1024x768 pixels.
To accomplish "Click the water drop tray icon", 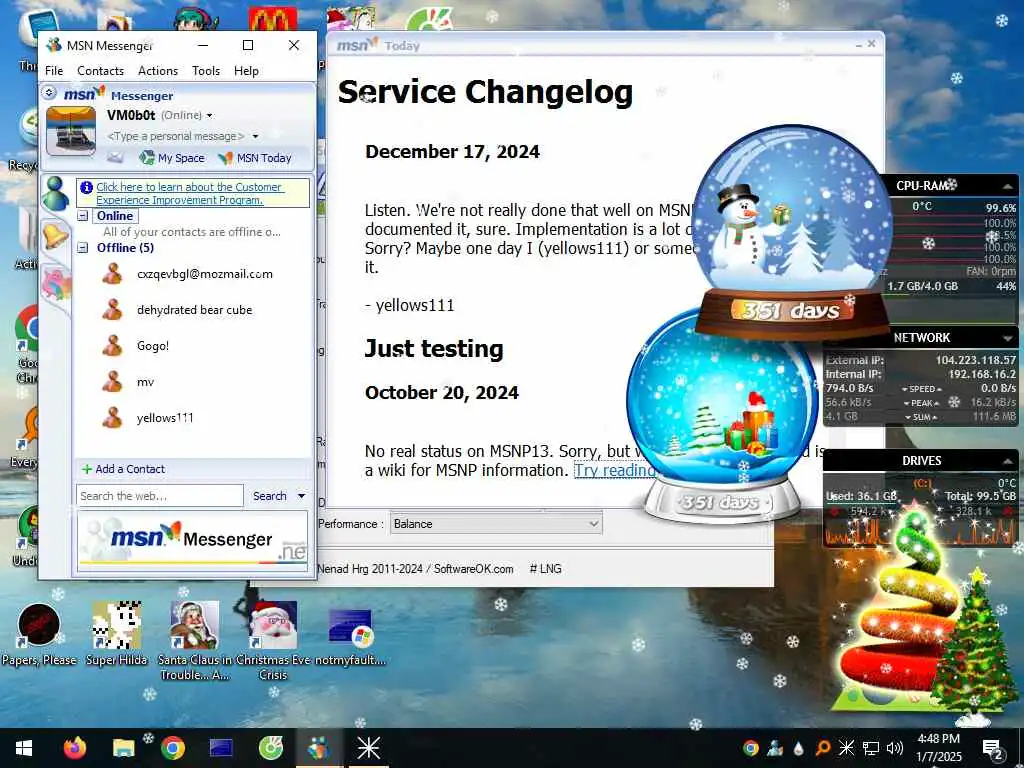I will coord(798,748).
